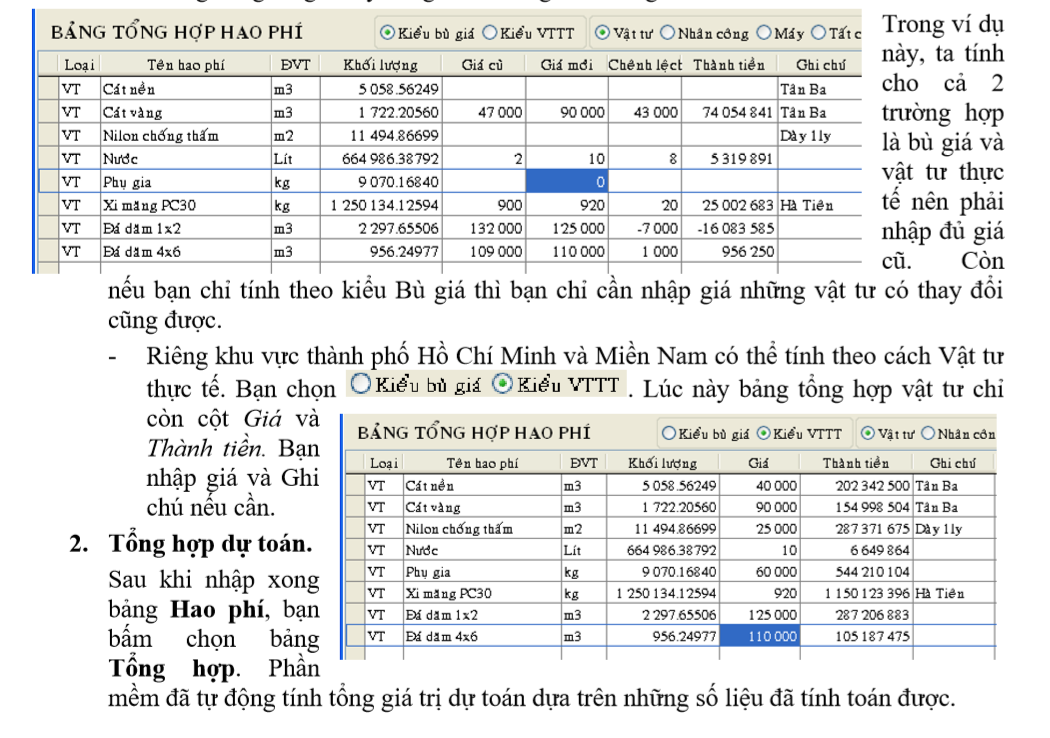Click Giá column header in bottom table
The height and width of the screenshot is (738, 1050).
coord(759,464)
